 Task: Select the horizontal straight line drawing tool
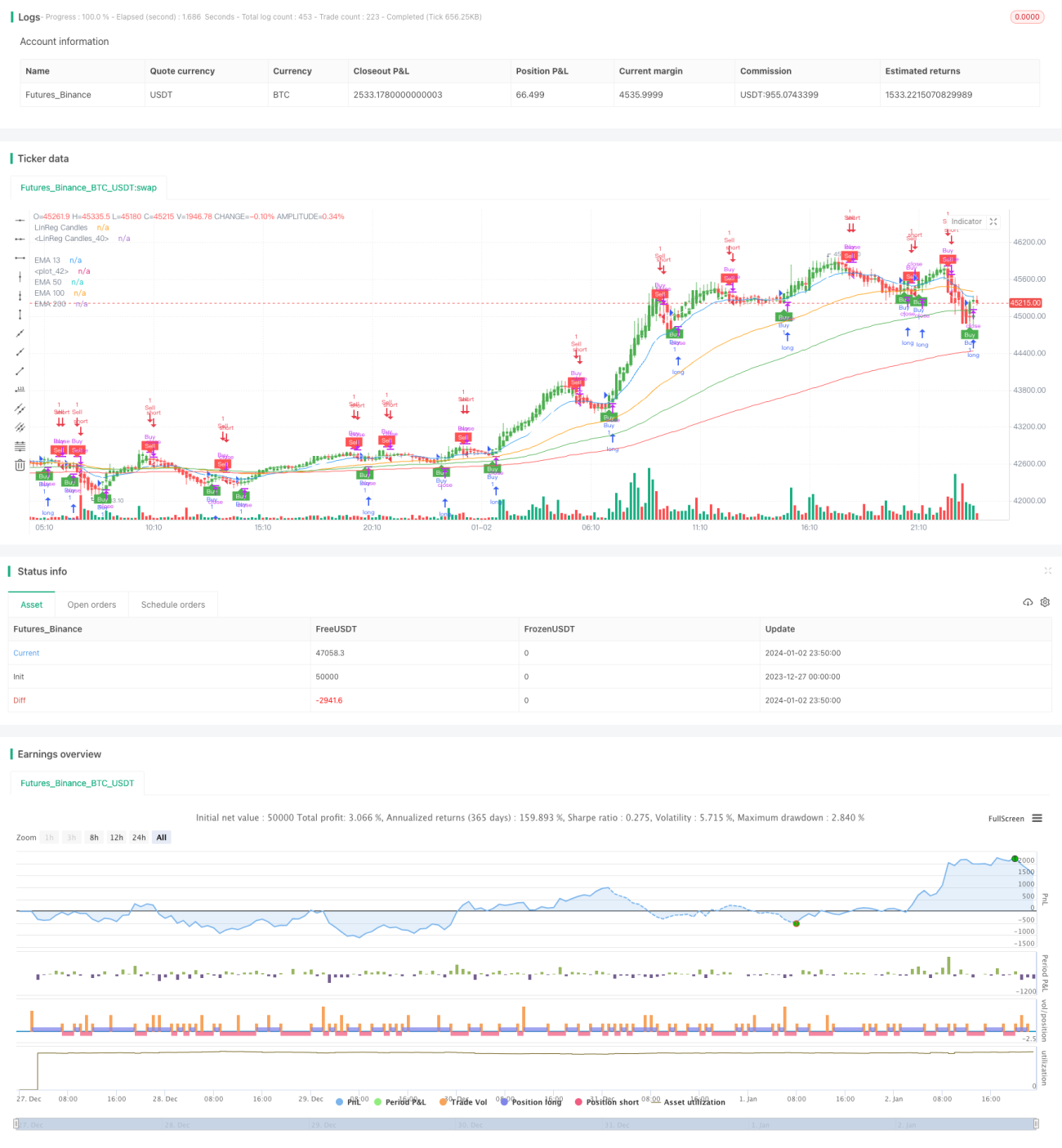coord(20,221)
